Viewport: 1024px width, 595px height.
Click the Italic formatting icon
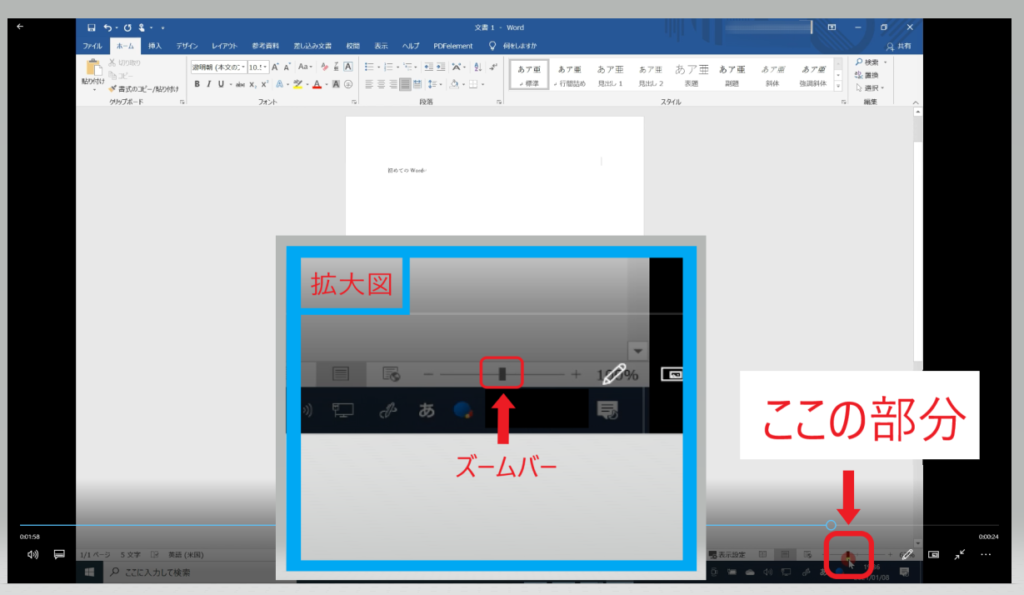click(x=208, y=84)
